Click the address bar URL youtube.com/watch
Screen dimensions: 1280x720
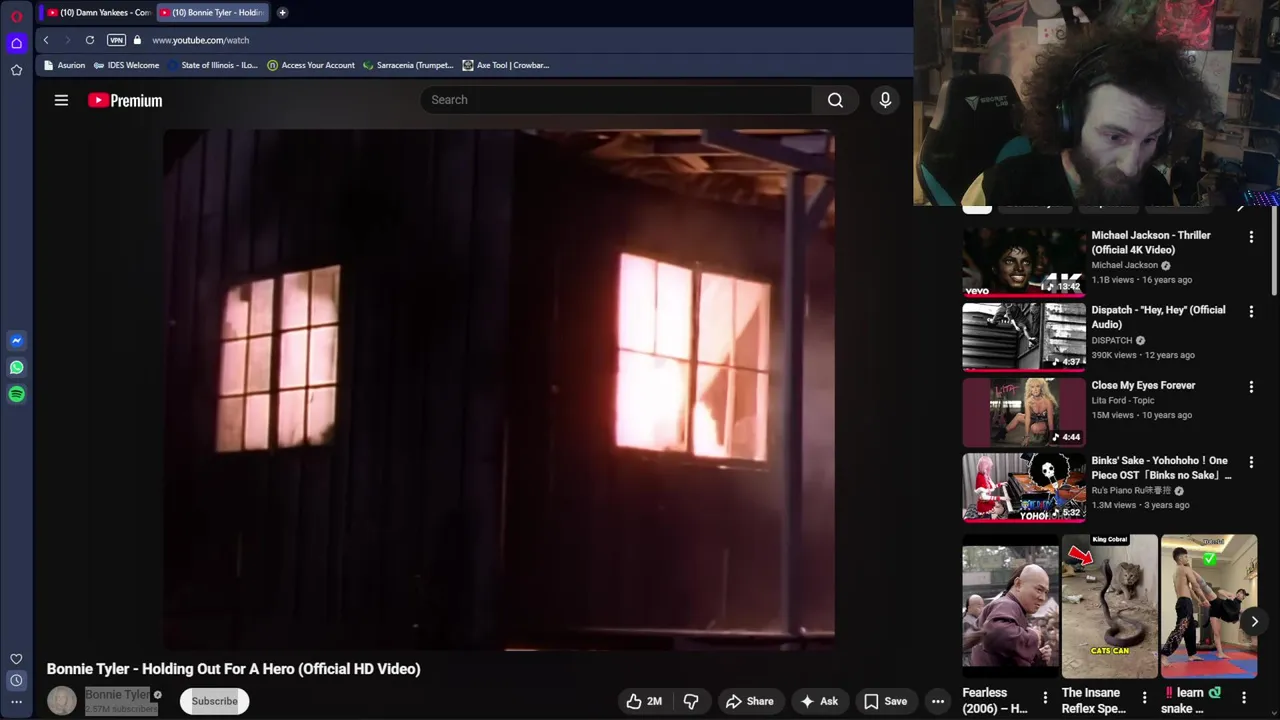(200, 40)
